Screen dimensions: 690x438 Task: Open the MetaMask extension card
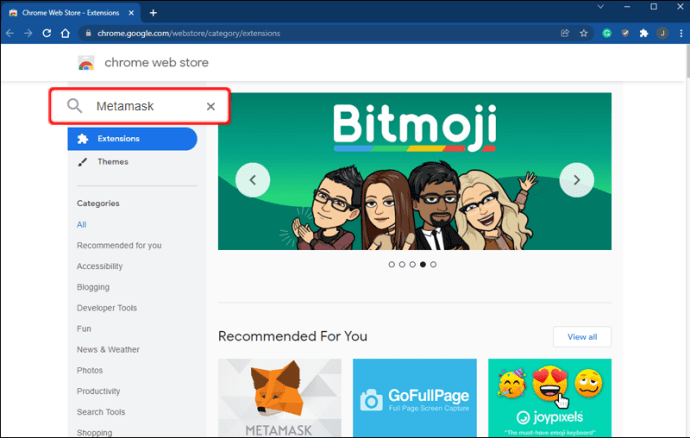pyautogui.click(x=280, y=398)
